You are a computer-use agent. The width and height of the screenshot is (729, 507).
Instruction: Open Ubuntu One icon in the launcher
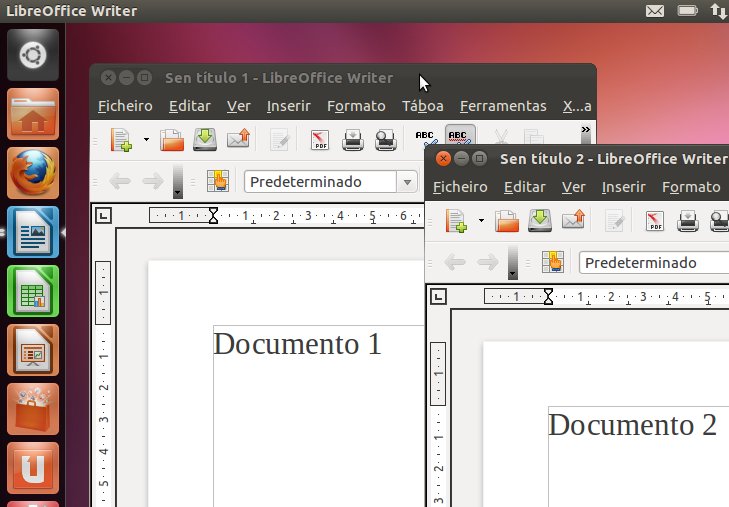click(x=33, y=468)
